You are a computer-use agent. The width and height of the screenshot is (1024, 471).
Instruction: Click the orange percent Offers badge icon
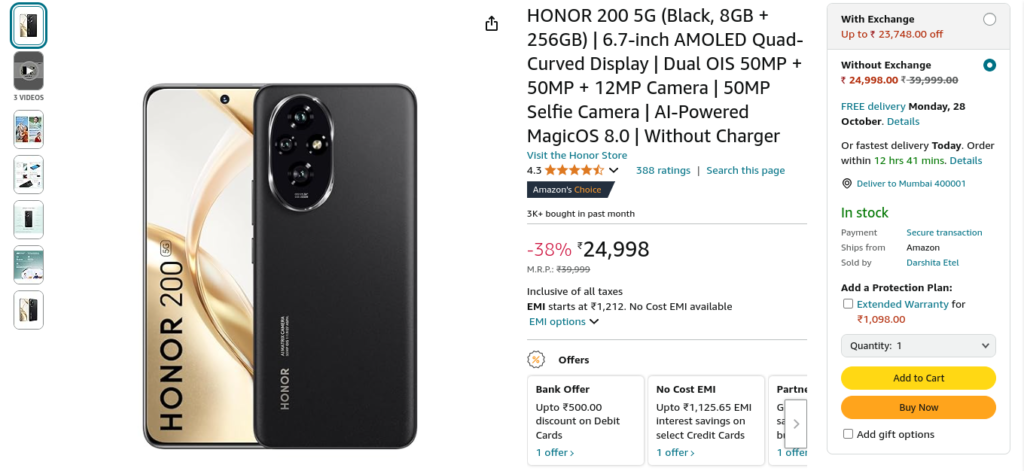(536, 360)
